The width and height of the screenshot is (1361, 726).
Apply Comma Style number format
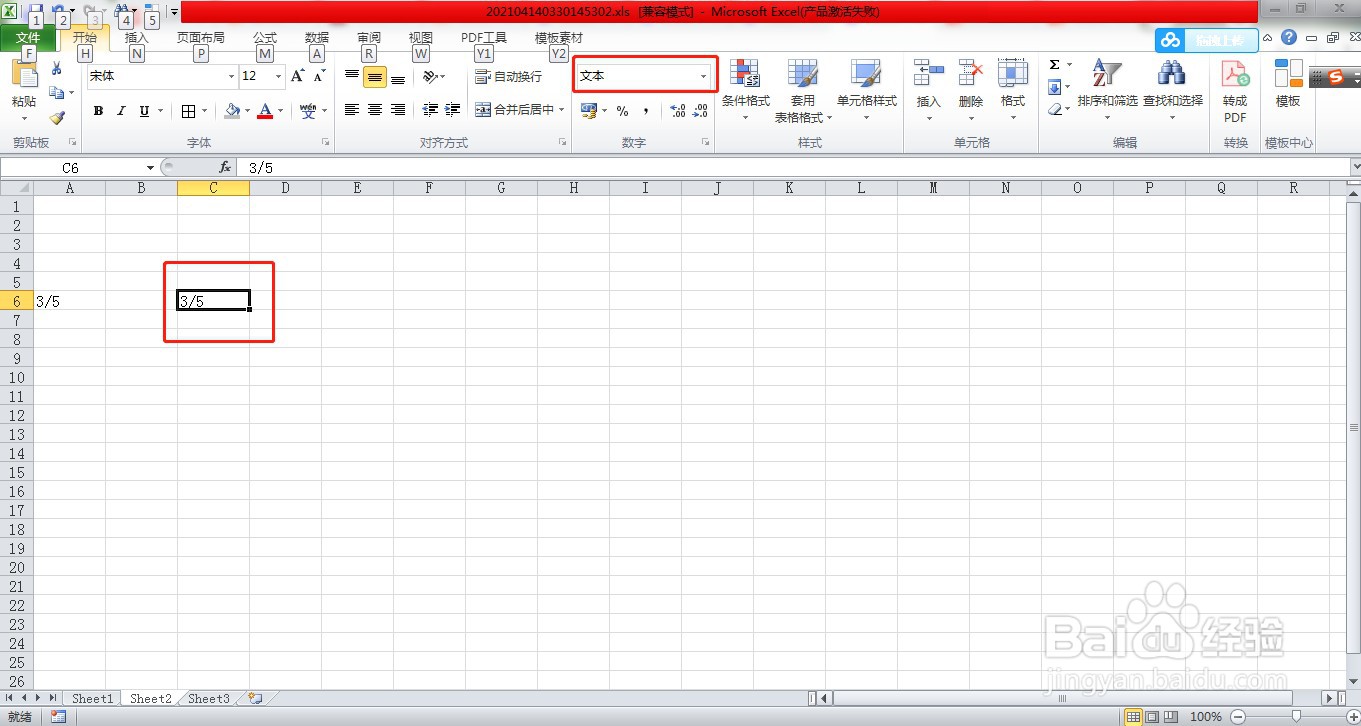[646, 111]
